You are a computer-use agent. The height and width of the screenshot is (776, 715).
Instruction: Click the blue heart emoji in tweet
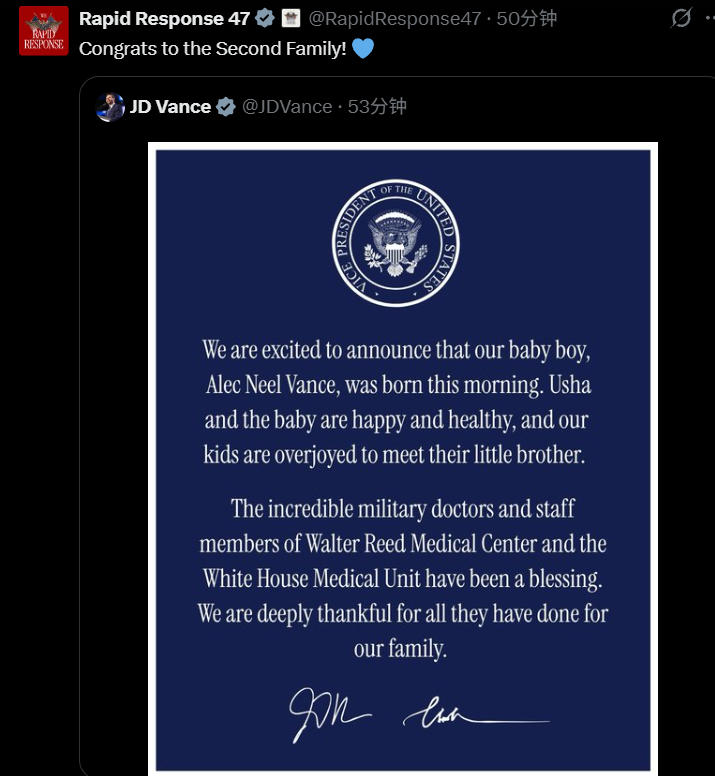click(363, 48)
